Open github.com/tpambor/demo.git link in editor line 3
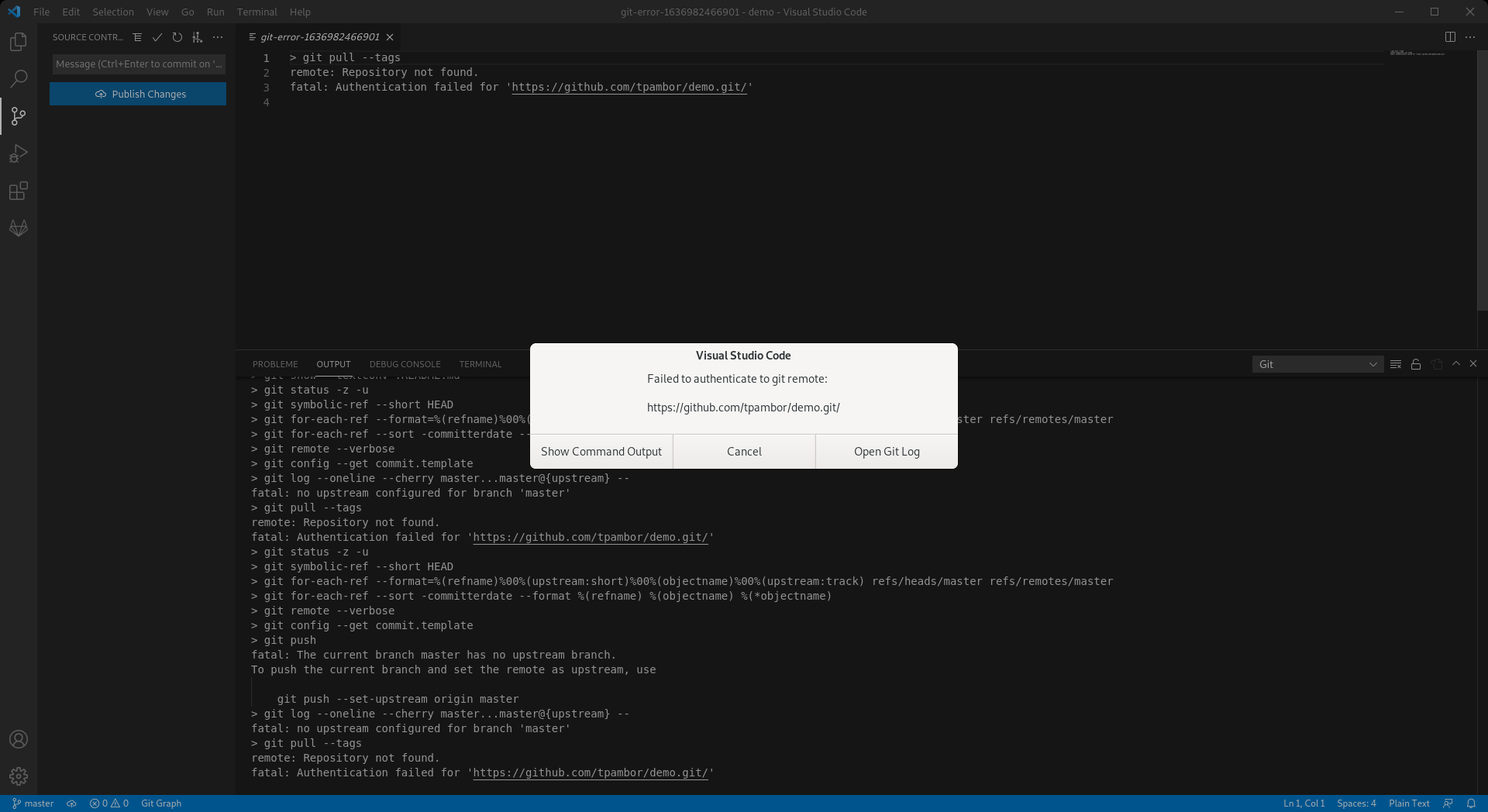This screenshot has height=812, width=1488. (629, 87)
